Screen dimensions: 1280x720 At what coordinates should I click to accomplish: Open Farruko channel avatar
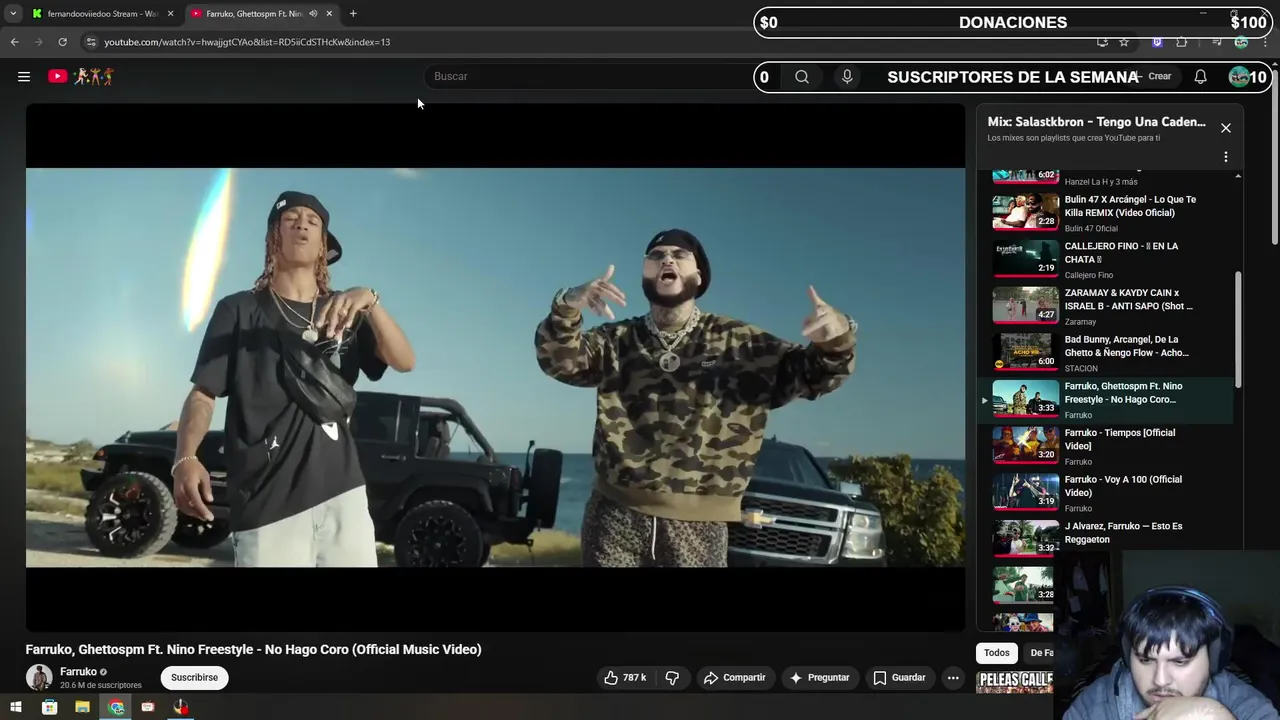tap(39, 677)
